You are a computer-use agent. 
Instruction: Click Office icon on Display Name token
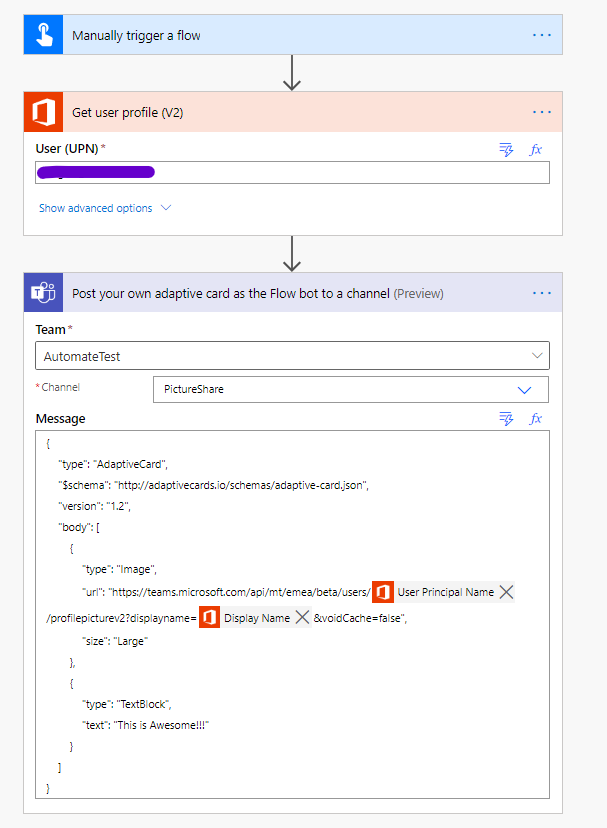[209, 617]
